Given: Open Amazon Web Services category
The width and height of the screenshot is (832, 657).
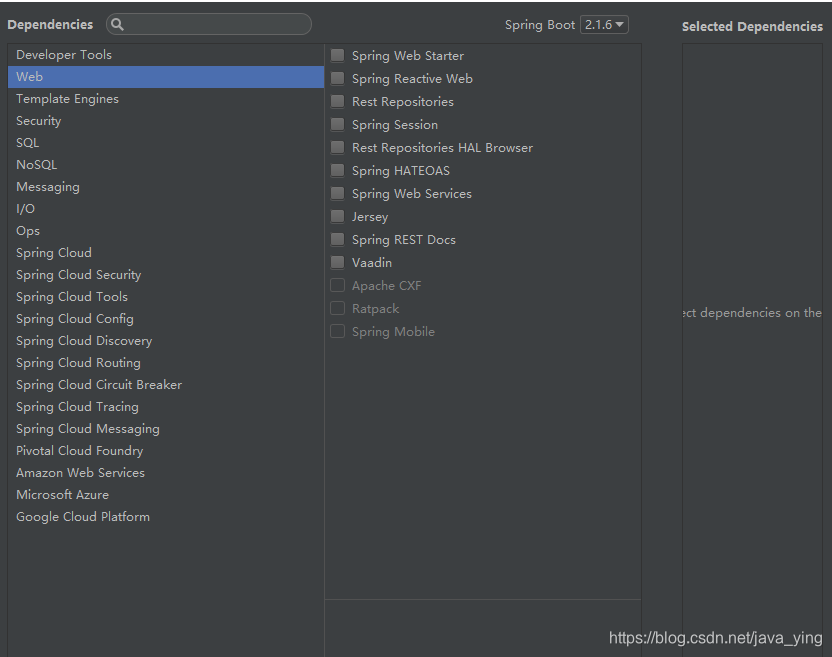Looking at the screenshot, I should 166,473.
